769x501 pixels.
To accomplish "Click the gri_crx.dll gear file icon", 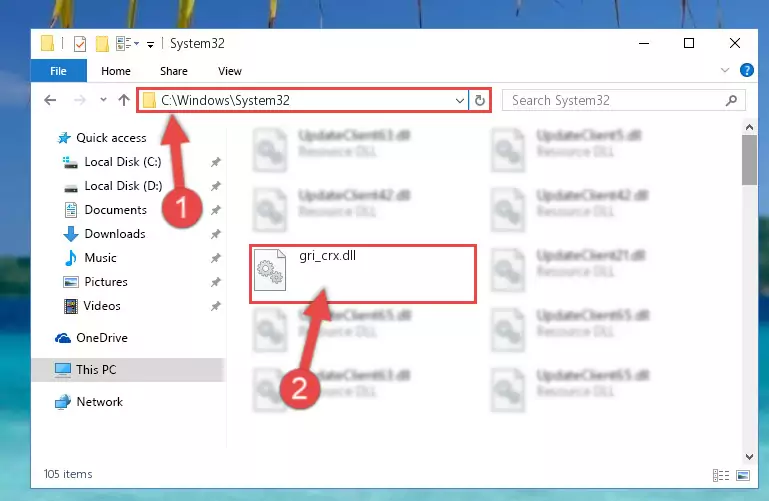I will 270,270.
